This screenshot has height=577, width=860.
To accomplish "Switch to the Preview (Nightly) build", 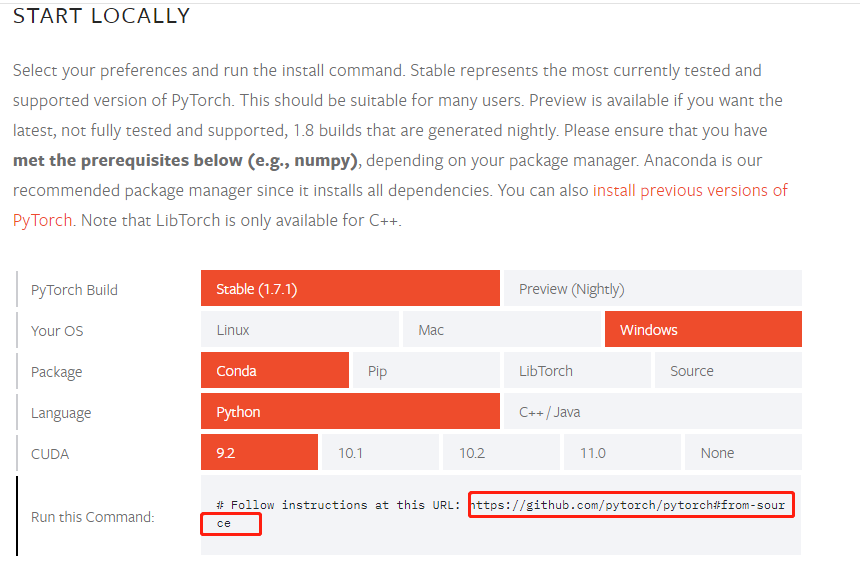I will [x=652, y=288].
